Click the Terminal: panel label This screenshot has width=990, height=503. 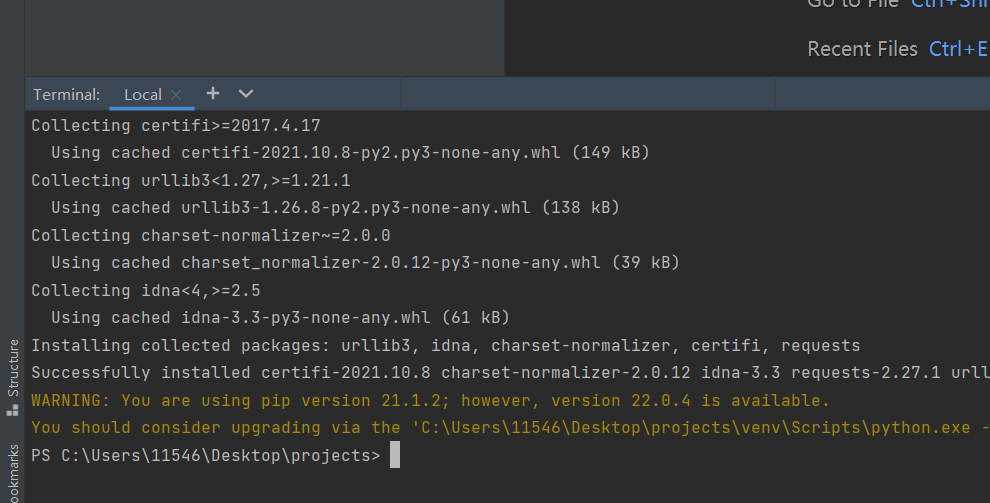pyautogui.click(x=66, y=95)
